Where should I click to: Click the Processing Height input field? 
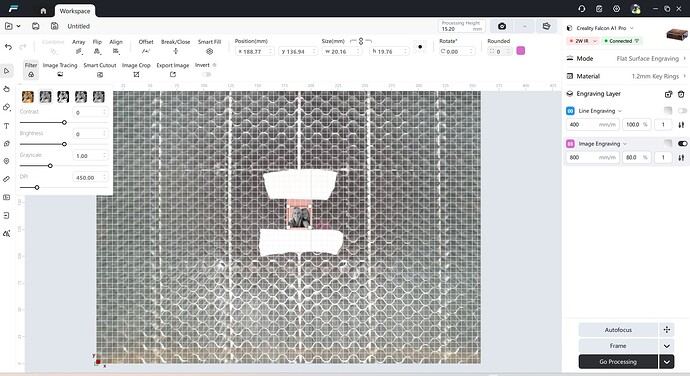[x=462, y=26]
